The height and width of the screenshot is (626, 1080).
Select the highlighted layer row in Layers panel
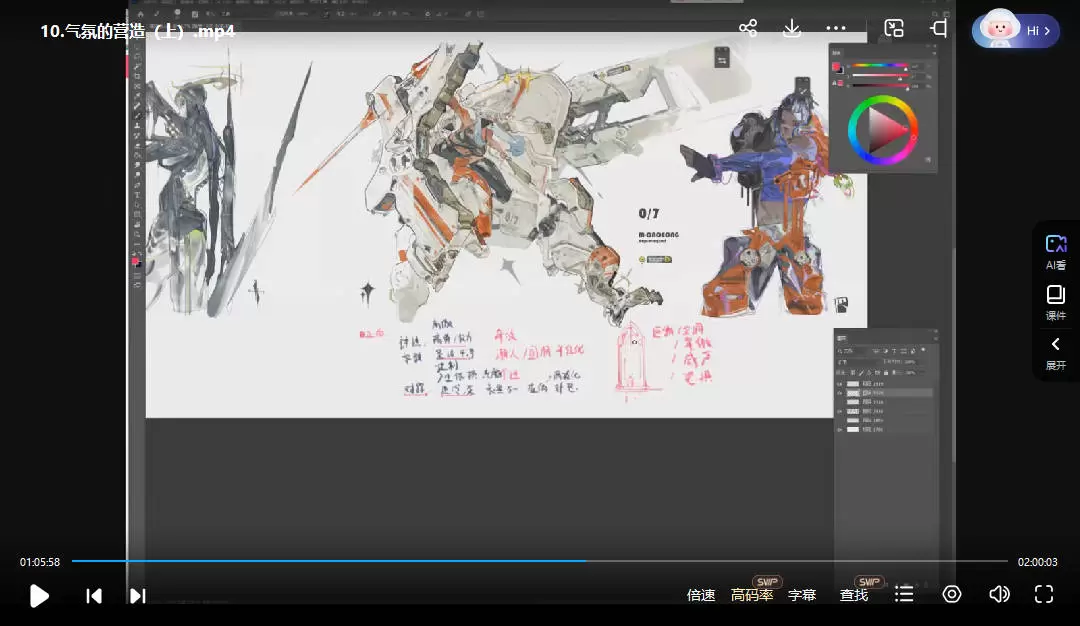click(x=884, y=393)
